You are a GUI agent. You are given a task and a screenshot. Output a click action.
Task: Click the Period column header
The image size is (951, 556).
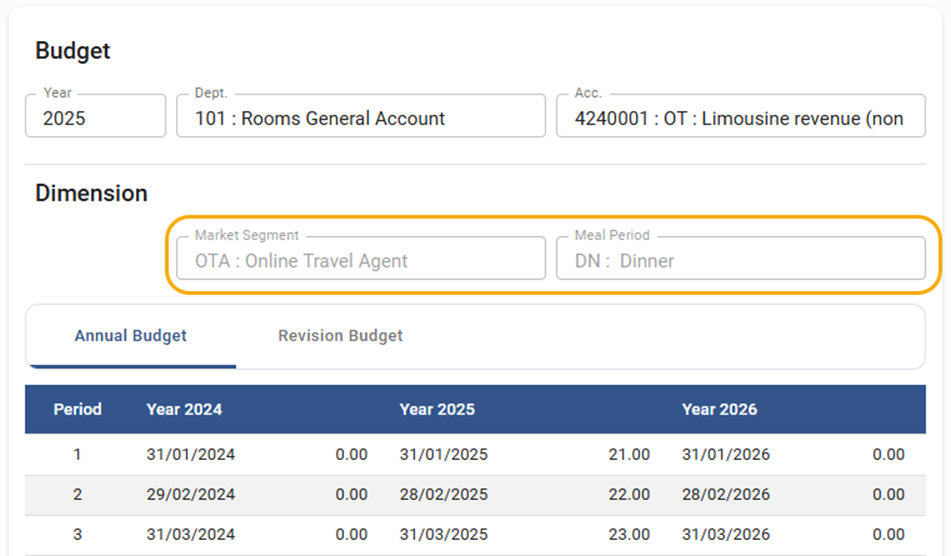(77, 409)
